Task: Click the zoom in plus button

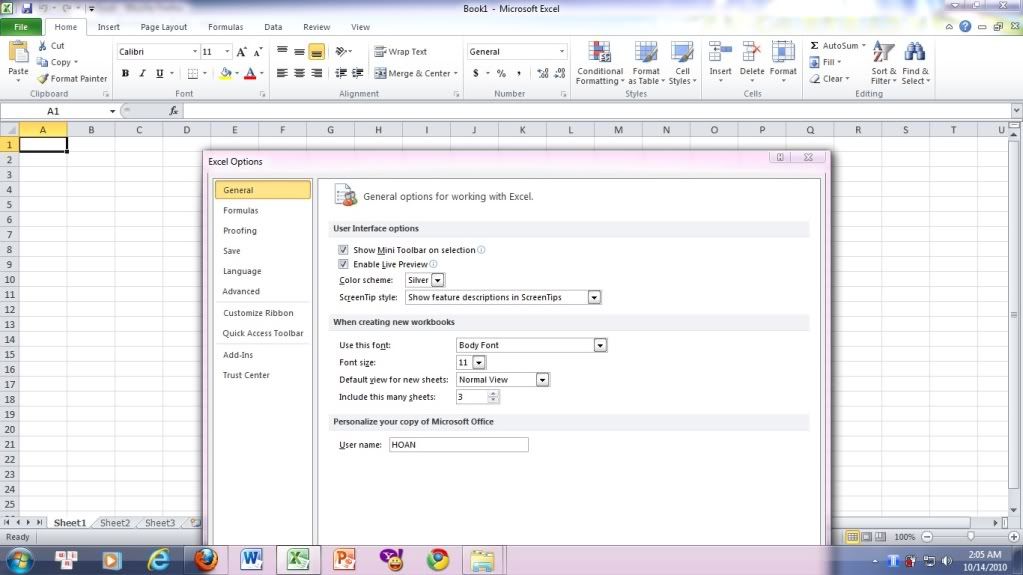Action: 1013,536
